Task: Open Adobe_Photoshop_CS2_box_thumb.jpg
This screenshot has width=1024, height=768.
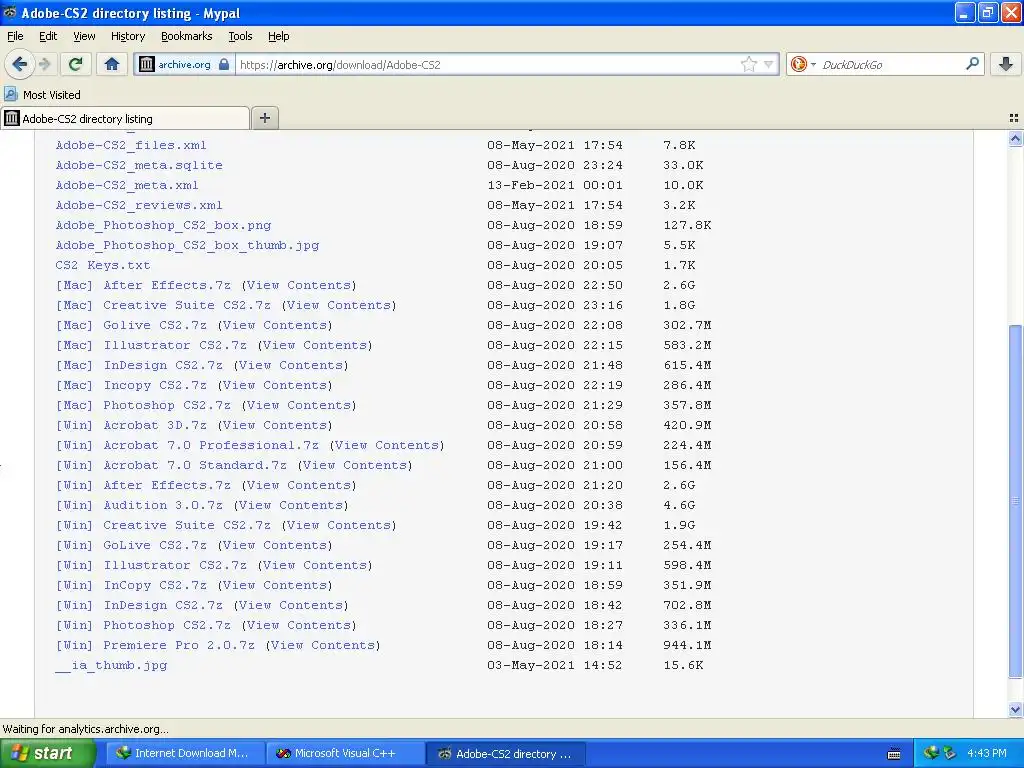Action: click(x=187, y=246)
